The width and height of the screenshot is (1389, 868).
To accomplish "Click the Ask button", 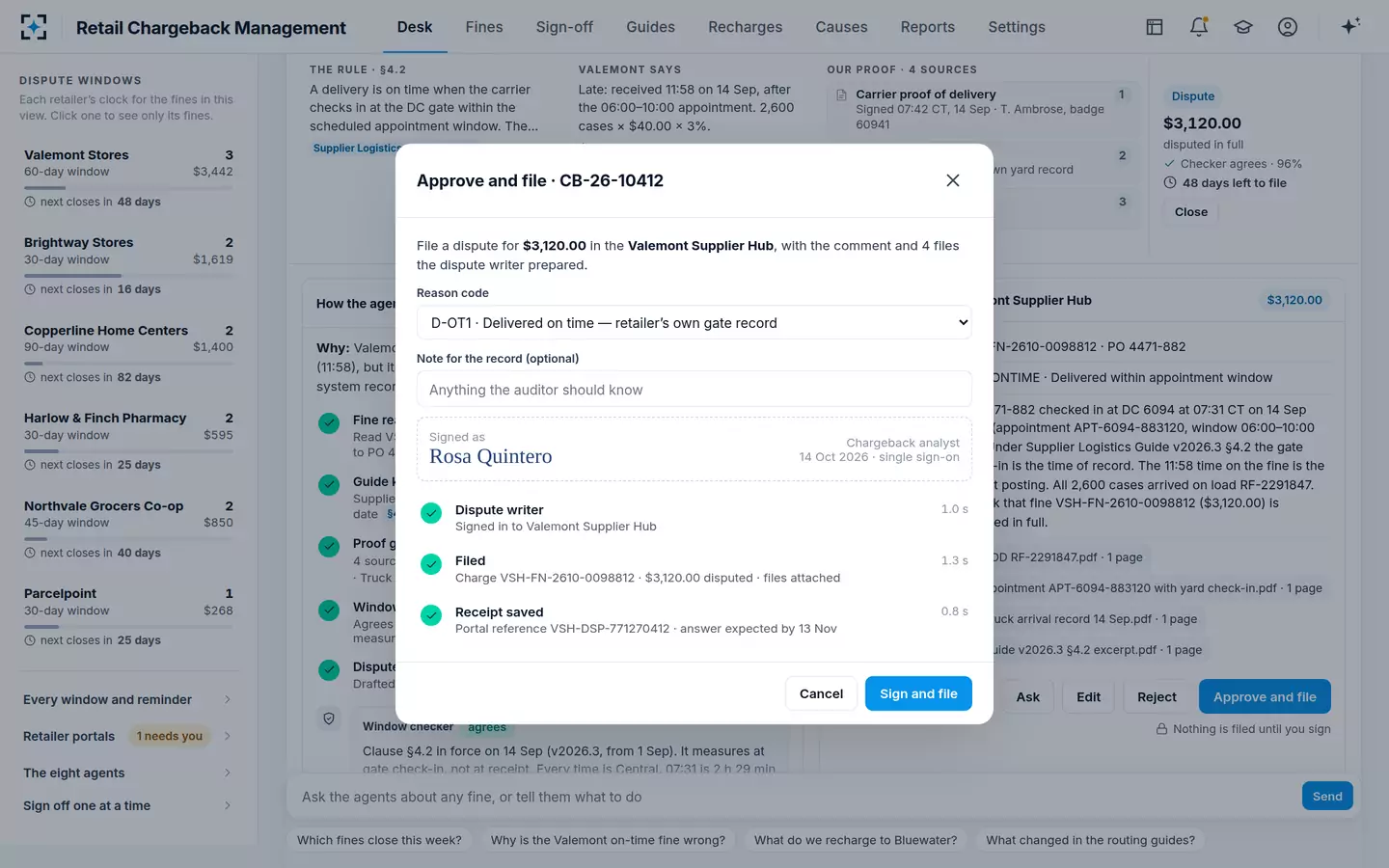I will click(1028, 696).
